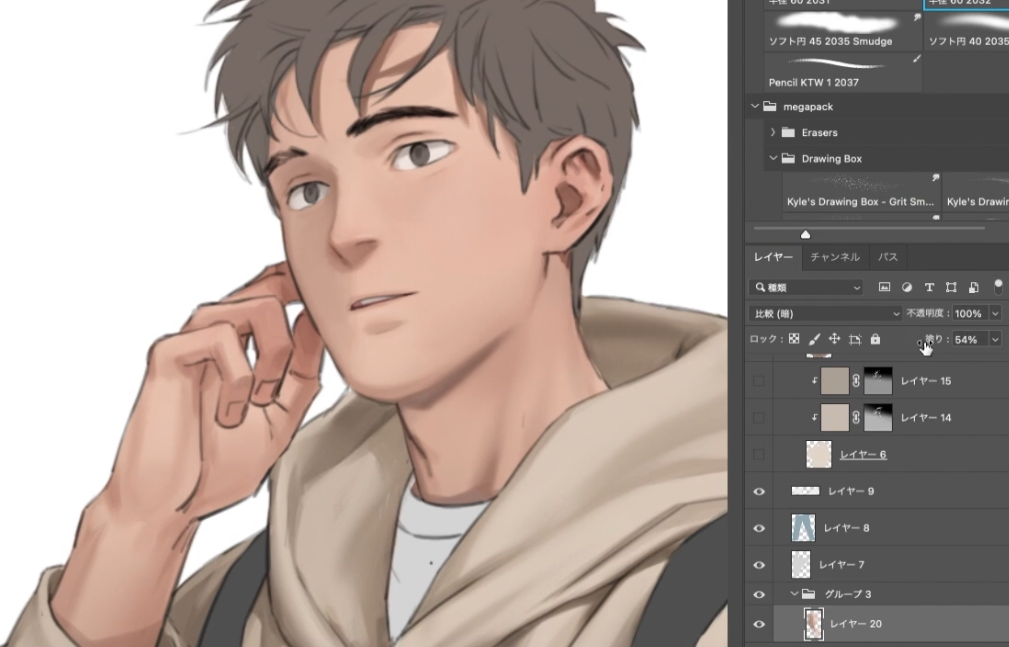Click the lock position move-arrows icon
The height and width of the screenshot is (647, 1009).
pos(835,339)
